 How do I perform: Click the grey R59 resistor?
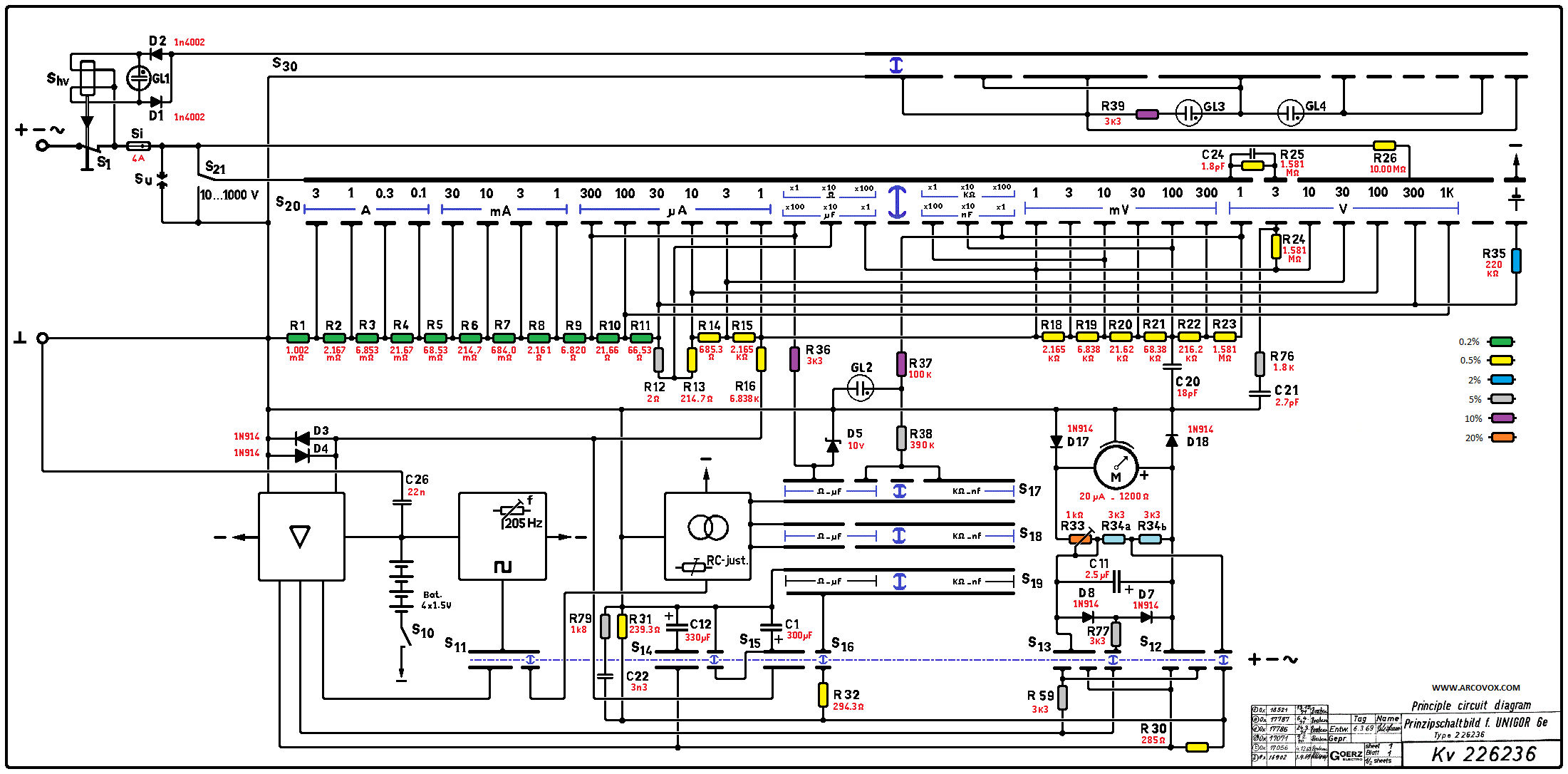pos(1062,698)
